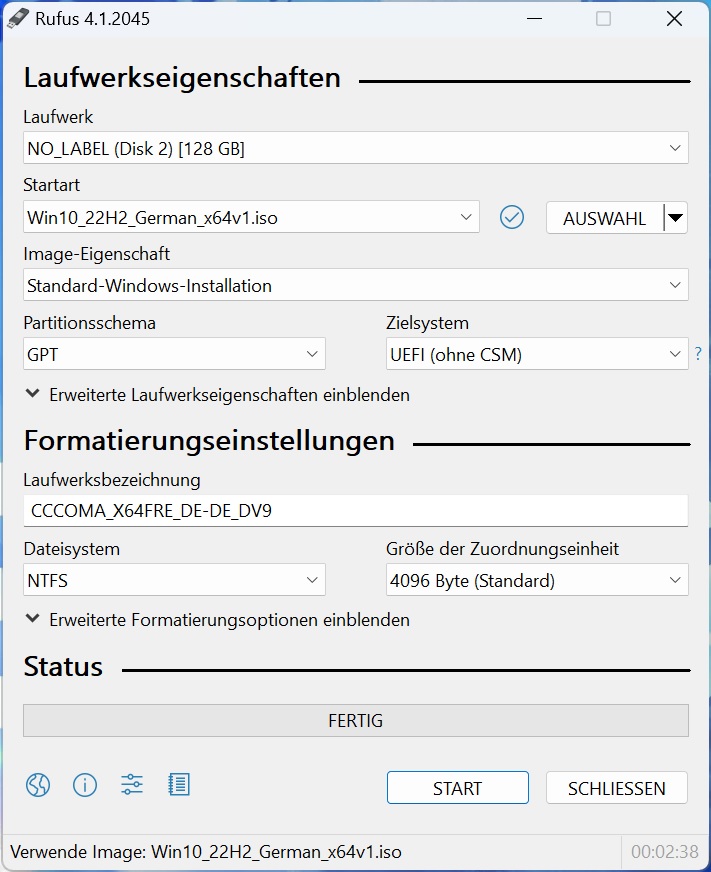Expand Erweiterte Laufwerkseigenschaften einblenden
Viewport: 711px width, 872px height.
(x=218, y=395)
